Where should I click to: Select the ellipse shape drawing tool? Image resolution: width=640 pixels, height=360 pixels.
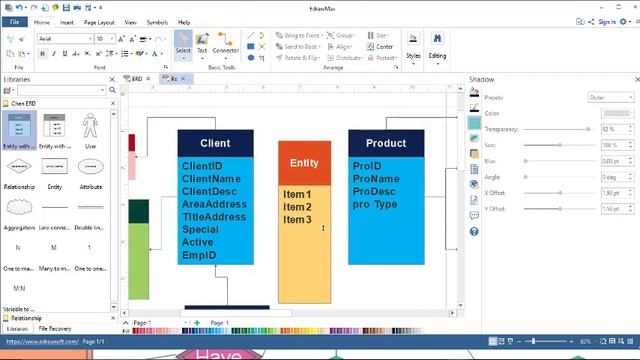click(251, 58)
